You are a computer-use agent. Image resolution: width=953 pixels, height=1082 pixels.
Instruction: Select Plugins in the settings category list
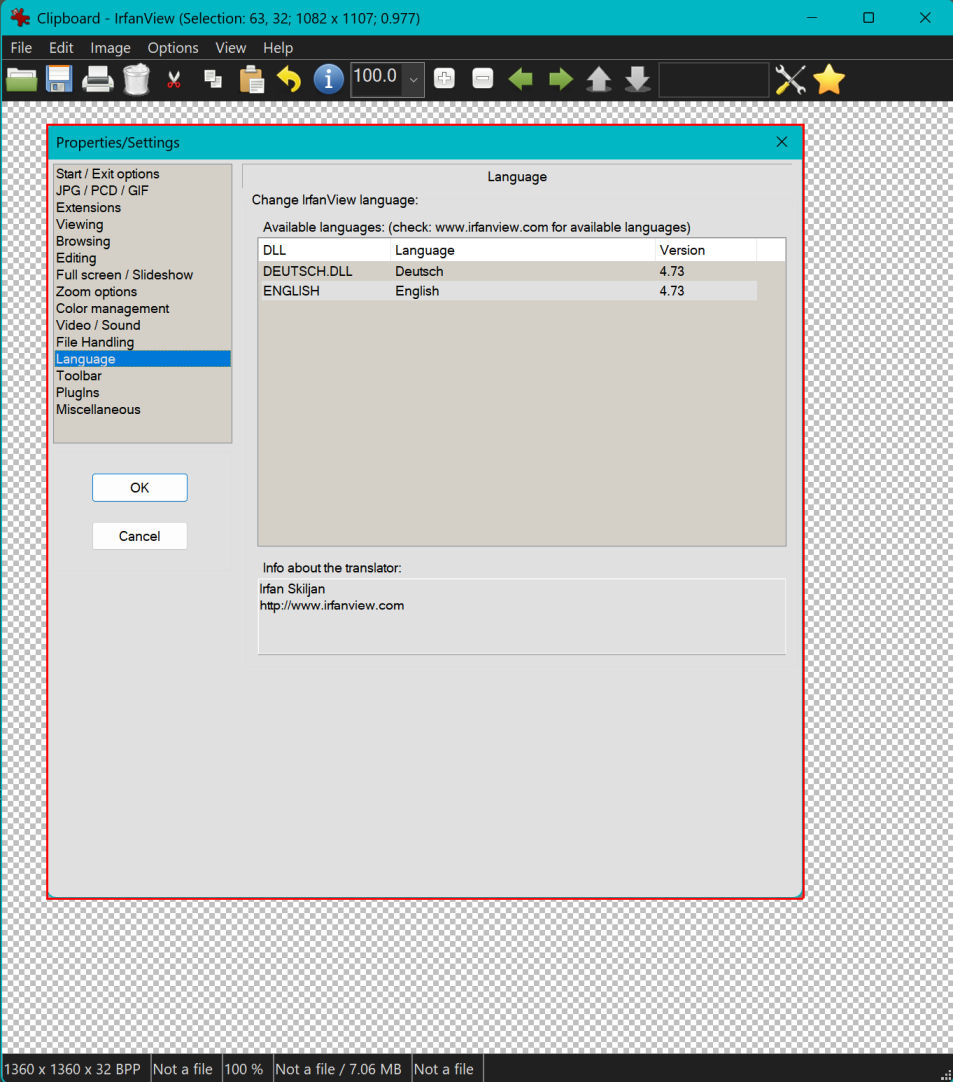(x=78, y=393)
